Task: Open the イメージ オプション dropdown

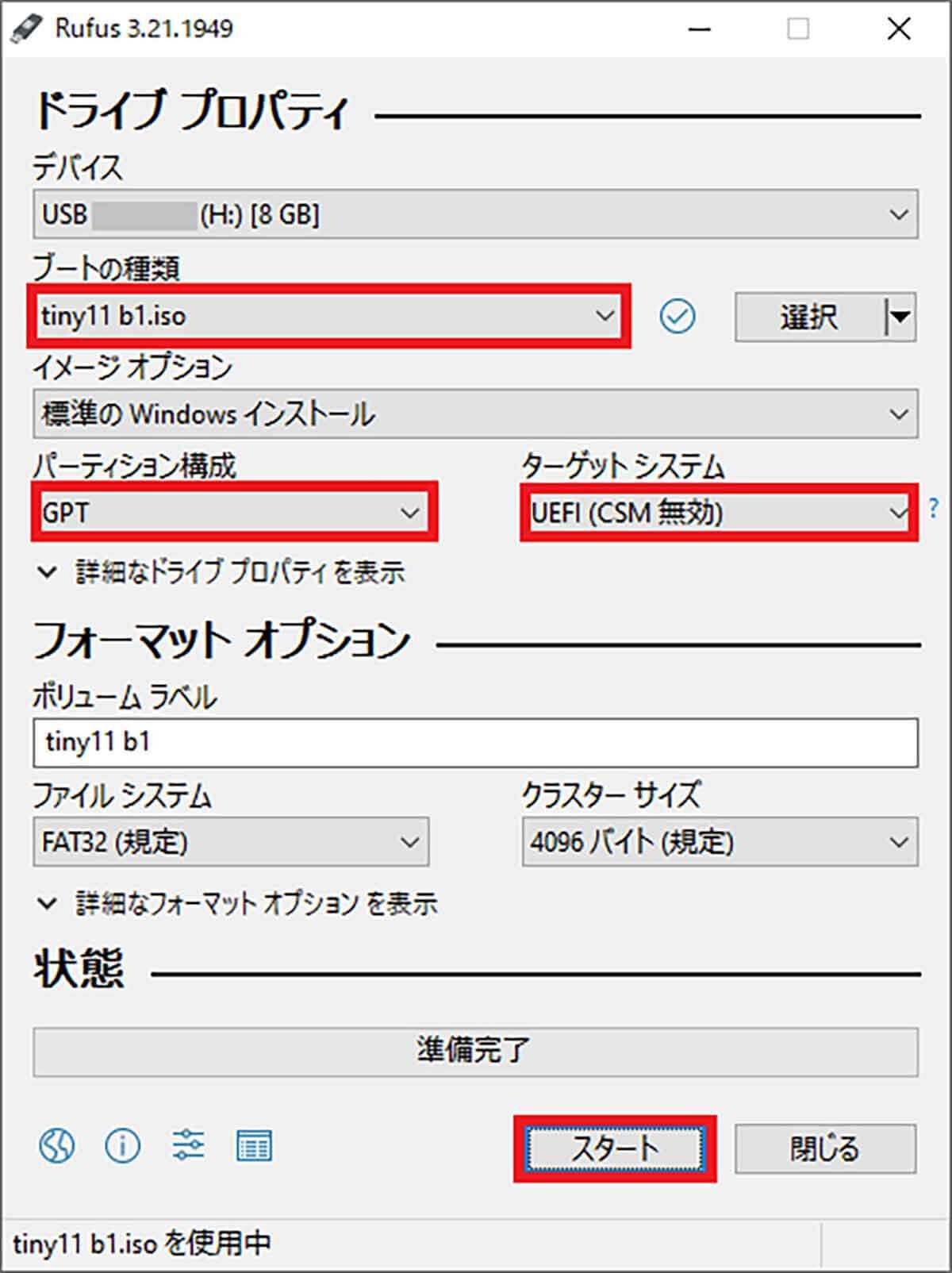Action: (x=475, y=413)
